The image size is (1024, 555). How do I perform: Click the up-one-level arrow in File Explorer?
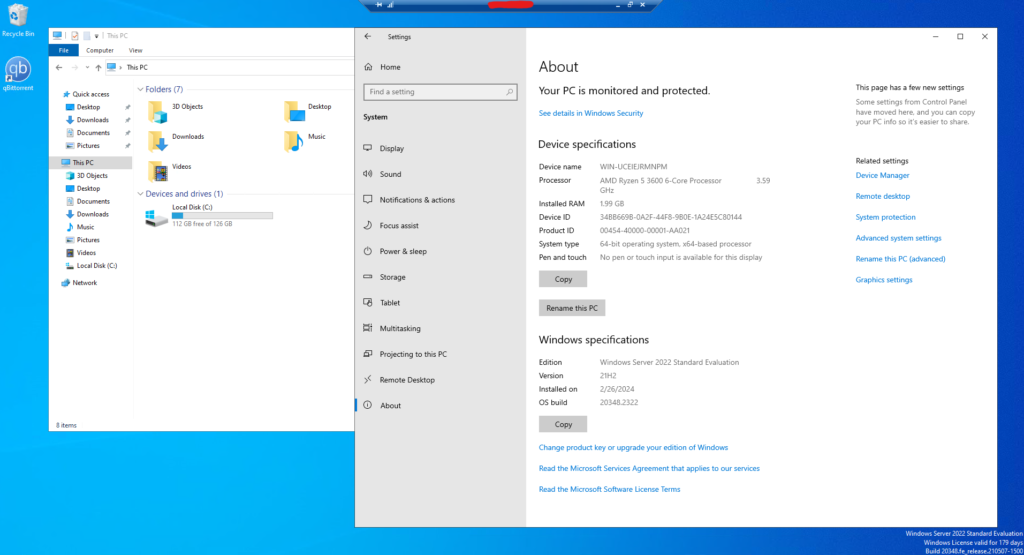point(98,67)
